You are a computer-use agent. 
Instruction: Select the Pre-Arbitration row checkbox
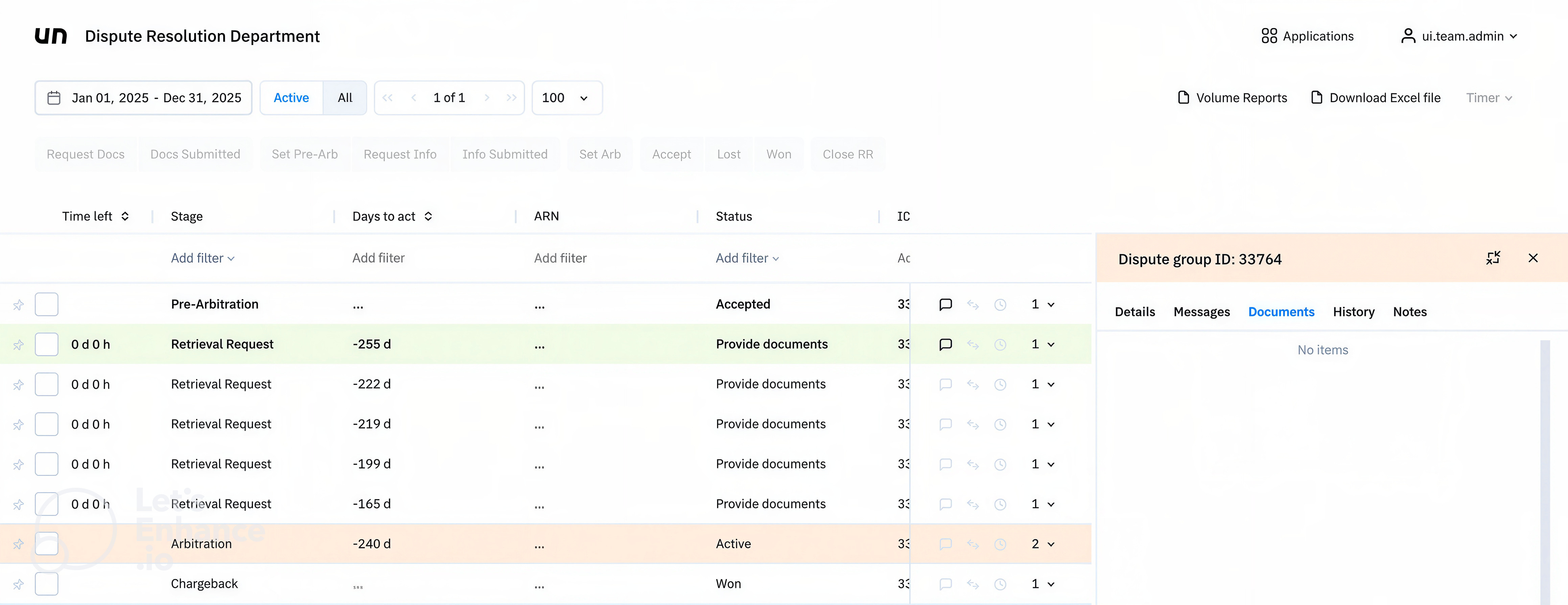[x=47, y=304]
